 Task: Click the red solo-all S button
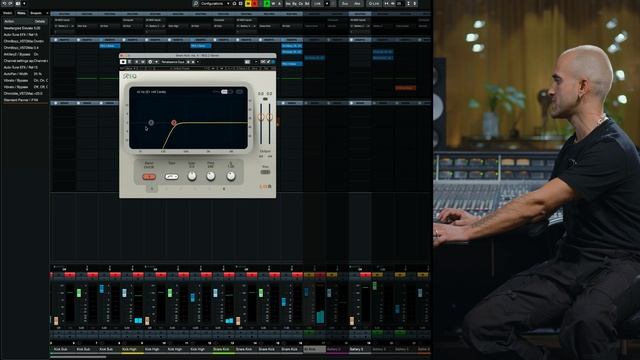255,3
